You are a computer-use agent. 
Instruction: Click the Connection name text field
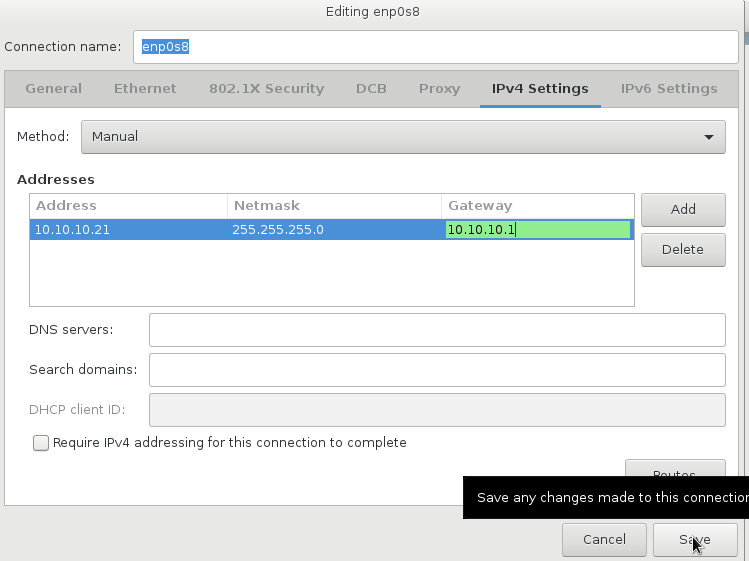(435, 47)
